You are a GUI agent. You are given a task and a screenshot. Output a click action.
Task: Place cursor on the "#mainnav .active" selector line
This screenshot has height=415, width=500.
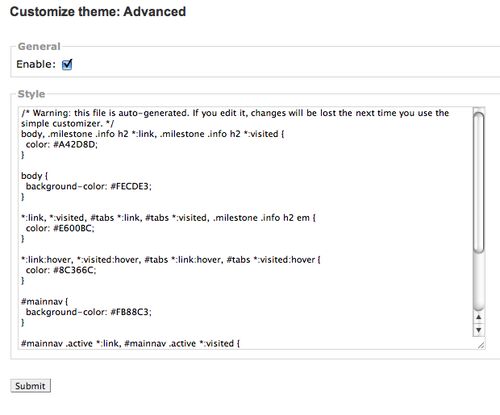click(x=130, y=343)
